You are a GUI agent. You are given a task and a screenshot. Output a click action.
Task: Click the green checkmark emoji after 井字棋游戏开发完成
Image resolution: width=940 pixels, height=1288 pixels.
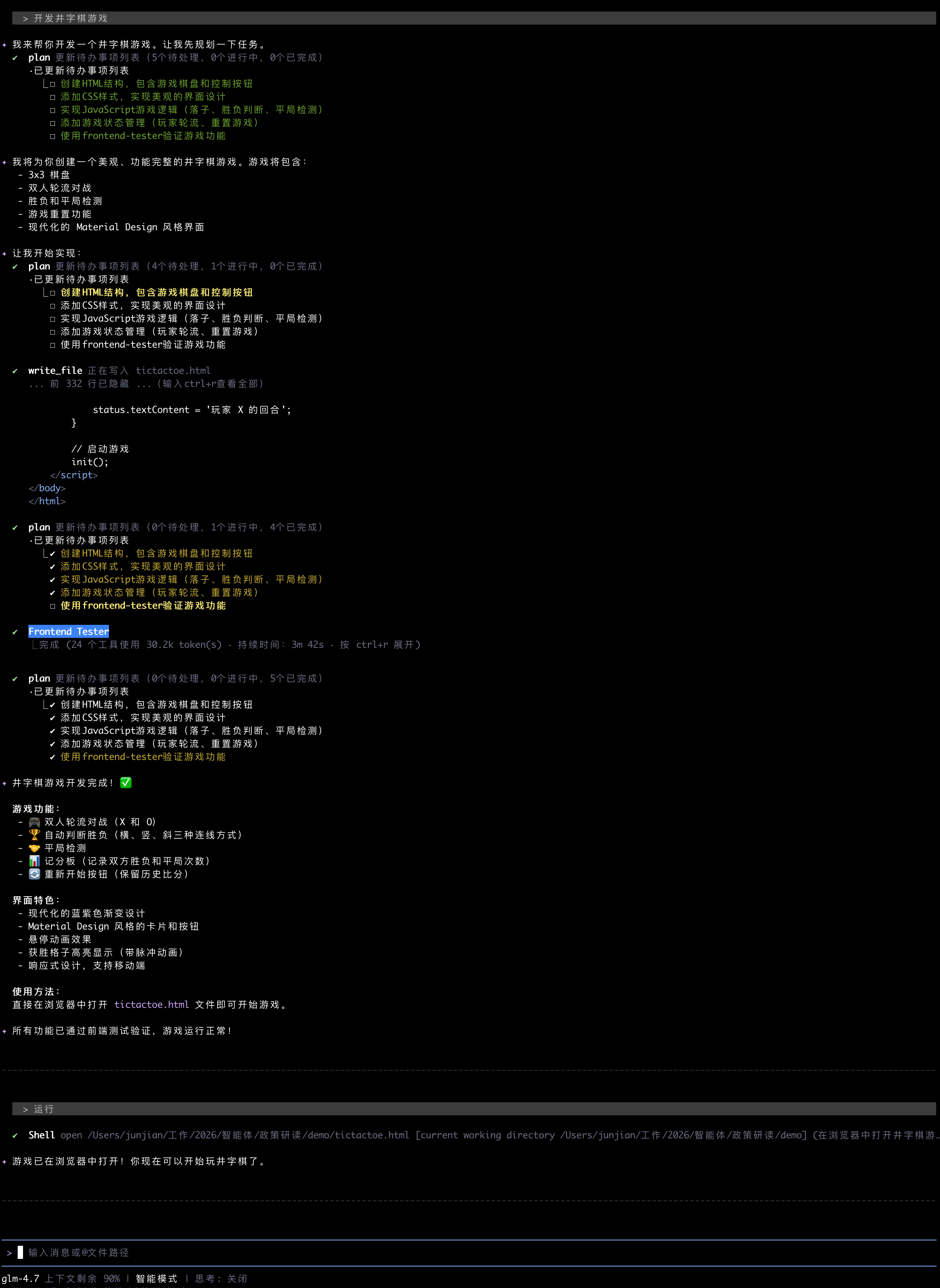(126, 783)
